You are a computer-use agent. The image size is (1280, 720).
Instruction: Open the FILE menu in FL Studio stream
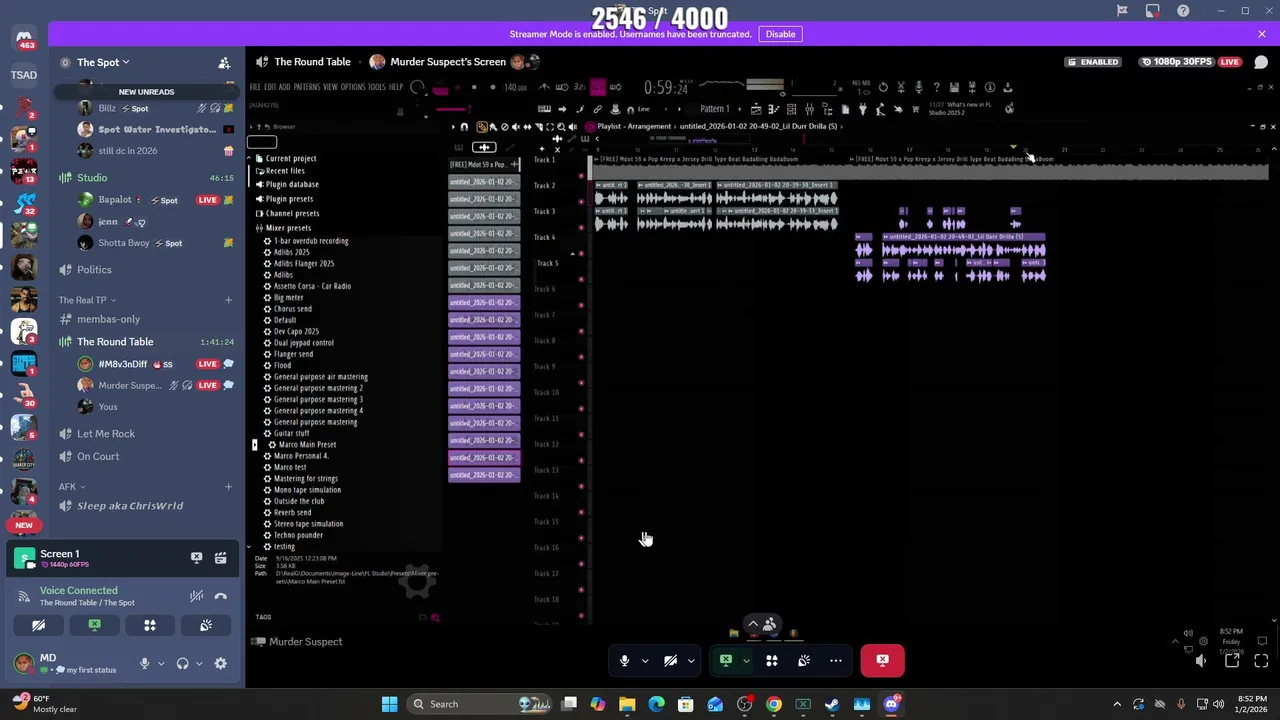coord(255,87)
